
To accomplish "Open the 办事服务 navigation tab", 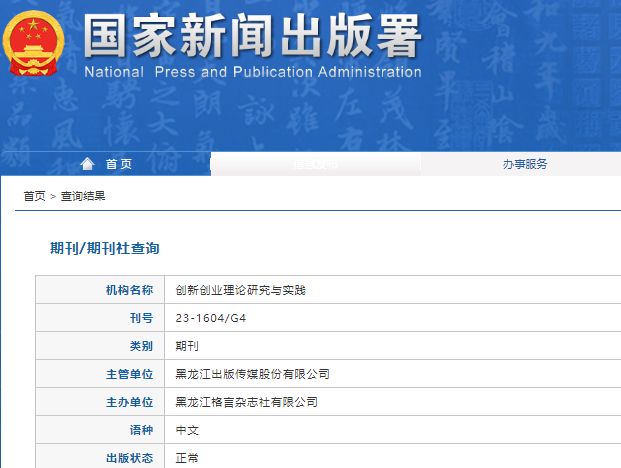I will 524,164.
